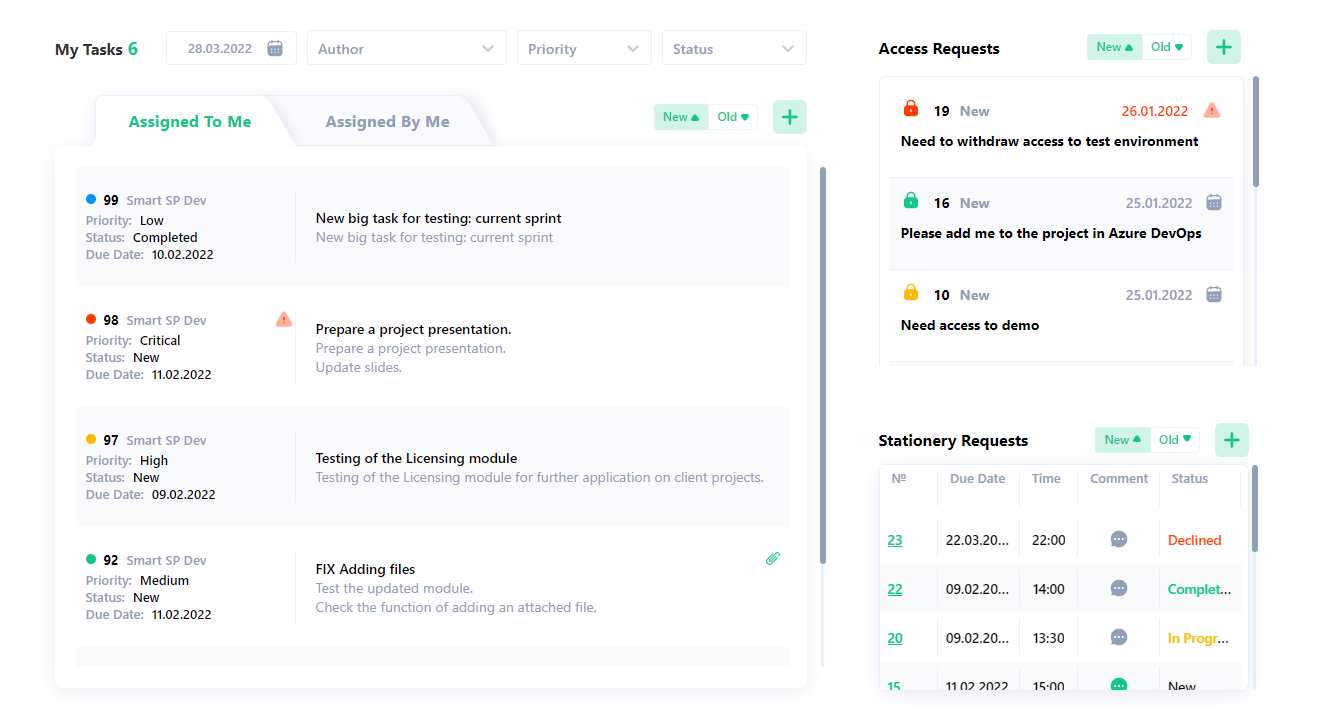1326x709 pixels.
Task: Click the comment bubble for stationery request 23
Action: 1119,539
